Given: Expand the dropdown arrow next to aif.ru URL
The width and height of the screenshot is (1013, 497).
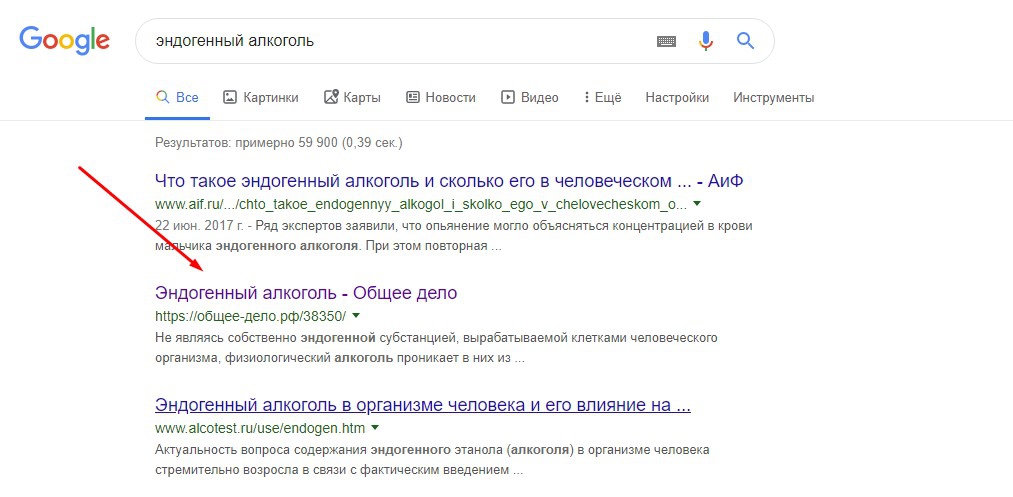Looking at the screenshot, I should 696,204.
